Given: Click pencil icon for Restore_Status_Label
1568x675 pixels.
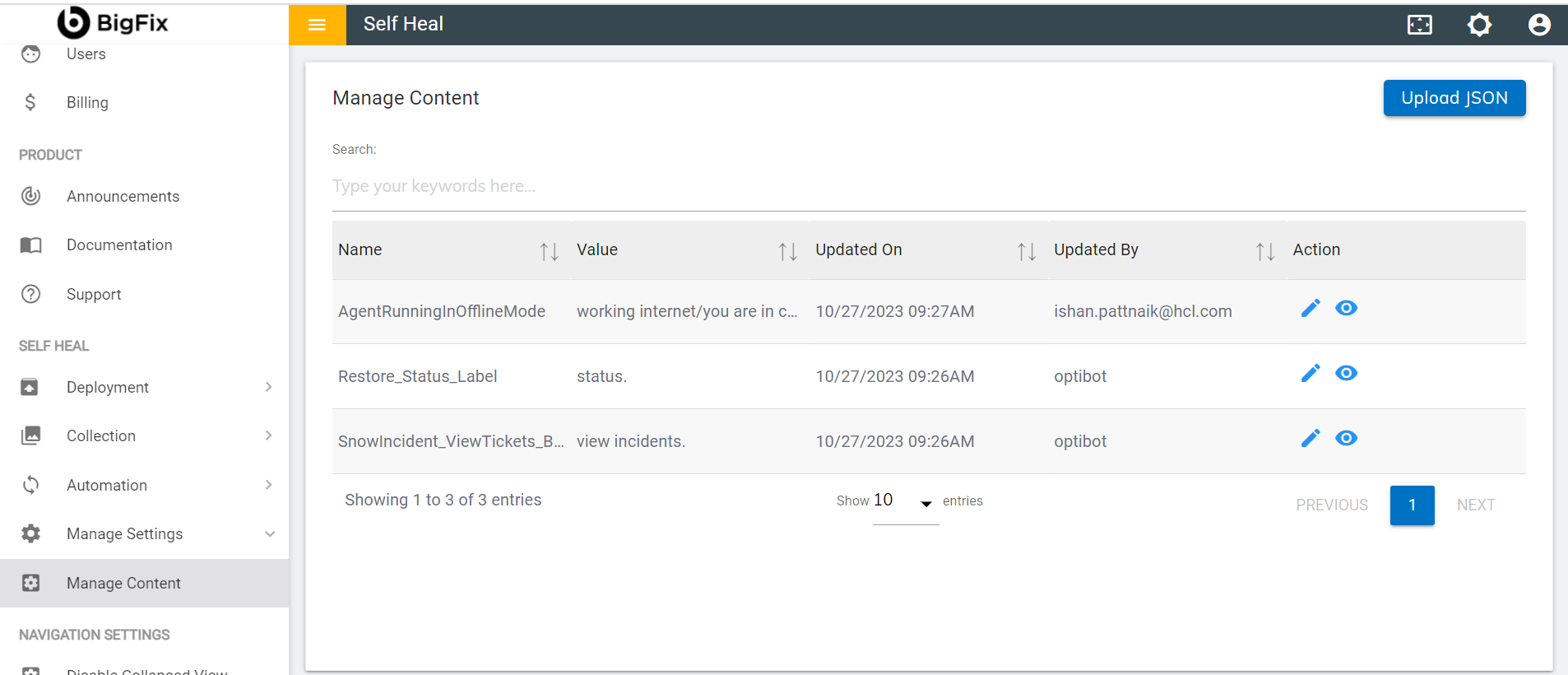Looking at the screenshot, I should (x=1311, y=373).
